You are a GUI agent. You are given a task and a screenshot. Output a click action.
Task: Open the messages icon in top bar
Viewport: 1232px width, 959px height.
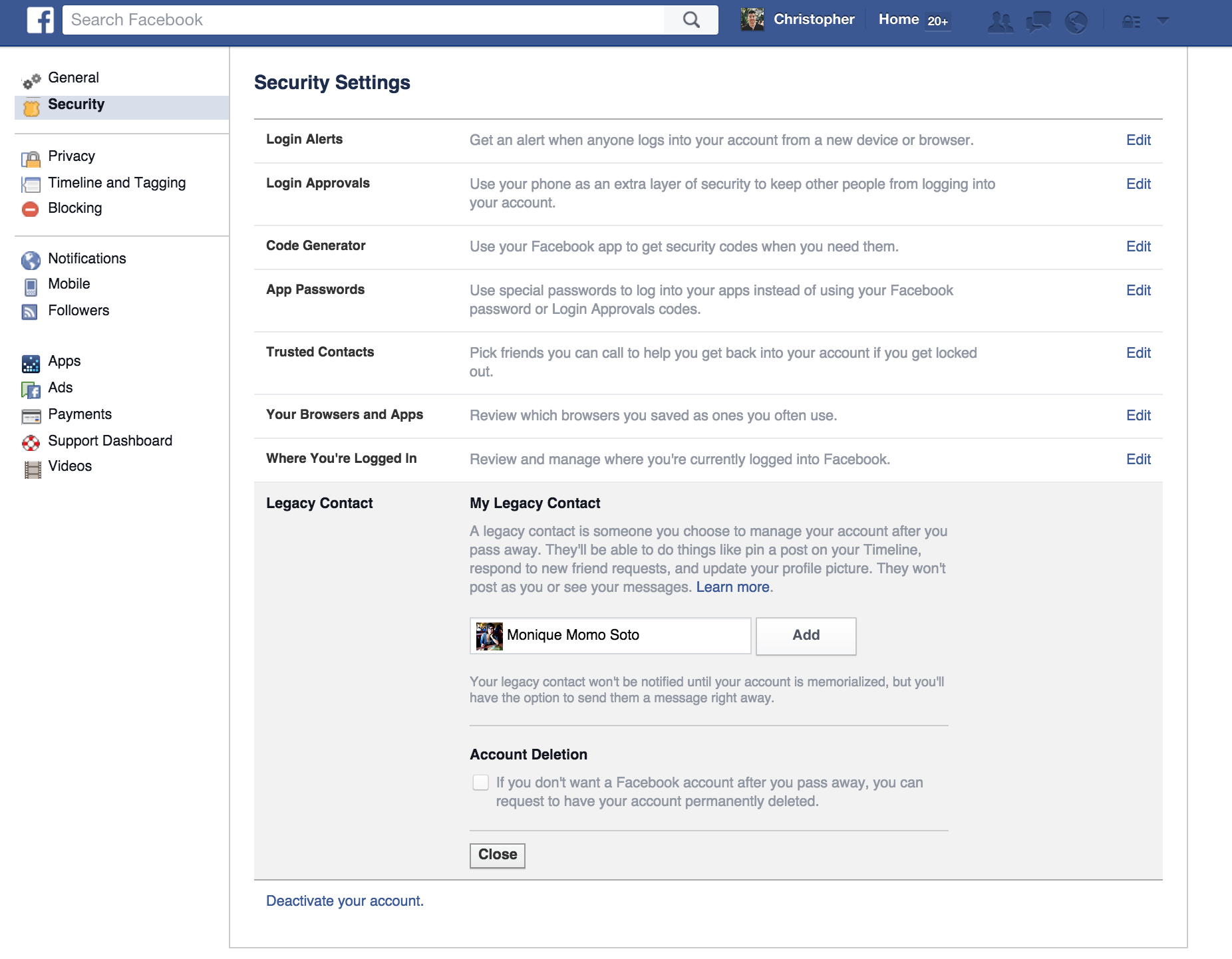tap(1038, 22)
